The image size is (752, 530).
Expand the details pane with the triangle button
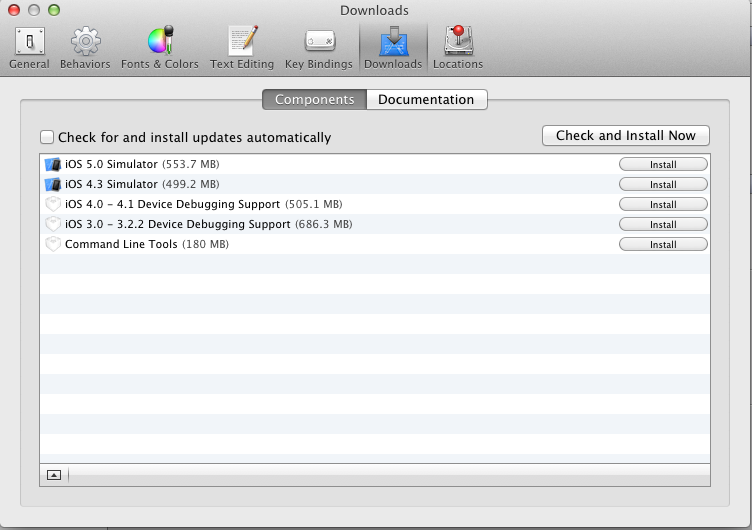click(x=54, y=475)
